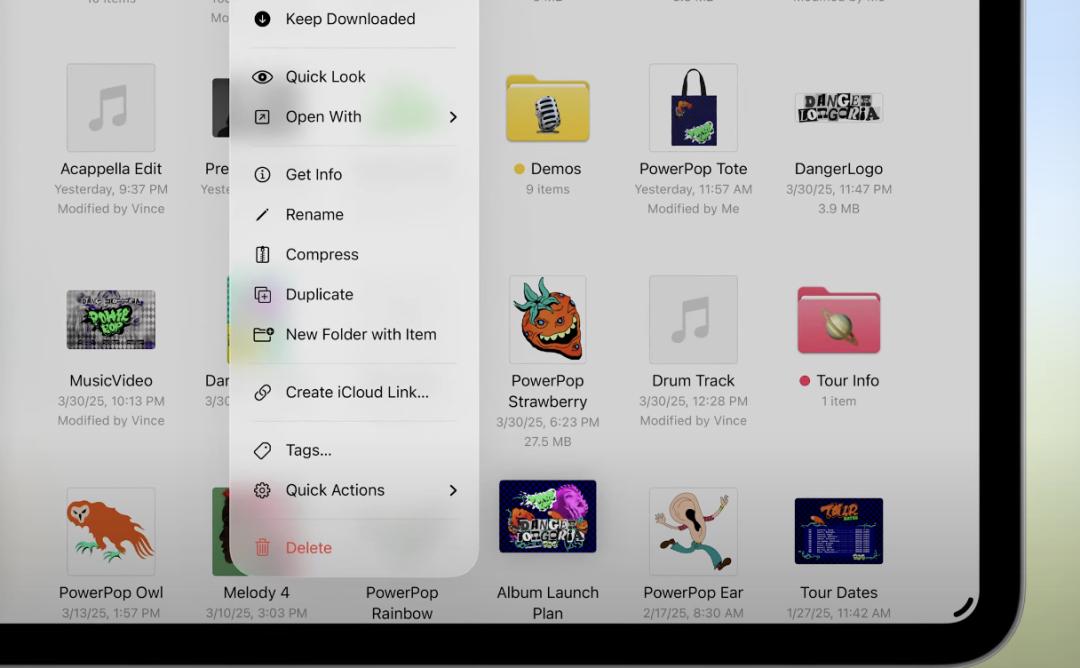The width and height of the screenshot is (1080, 668).
Task: Select the Acappella Edit music note icon
Action: [x=111, y=107]
